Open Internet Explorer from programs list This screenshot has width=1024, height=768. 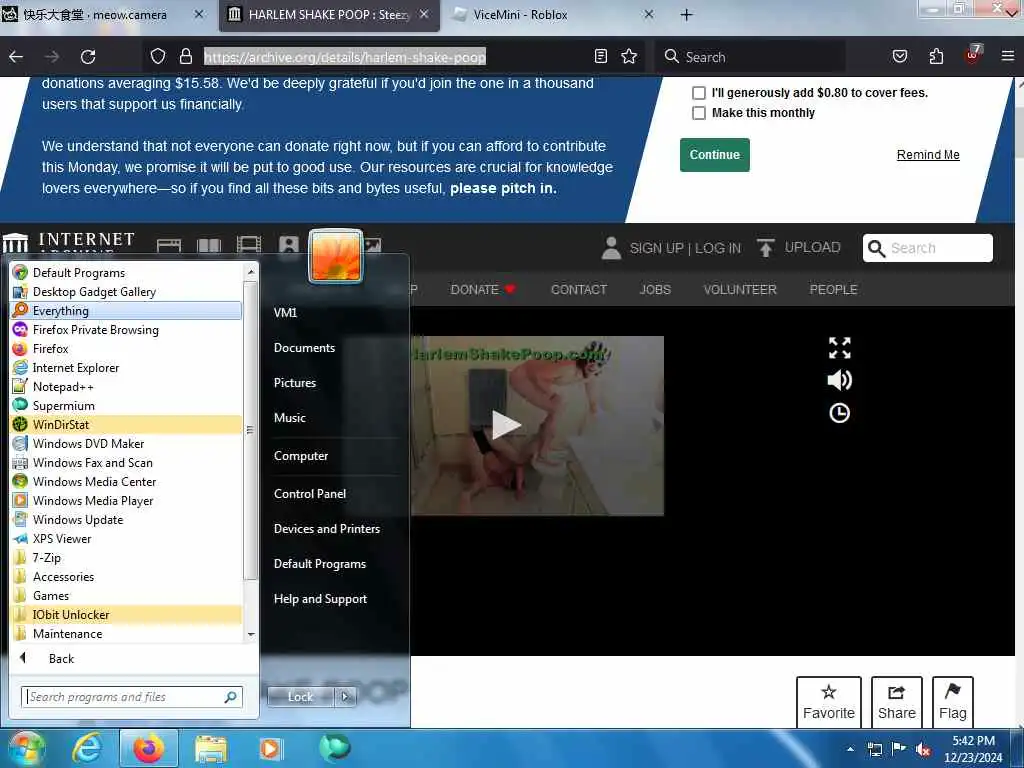126,368
